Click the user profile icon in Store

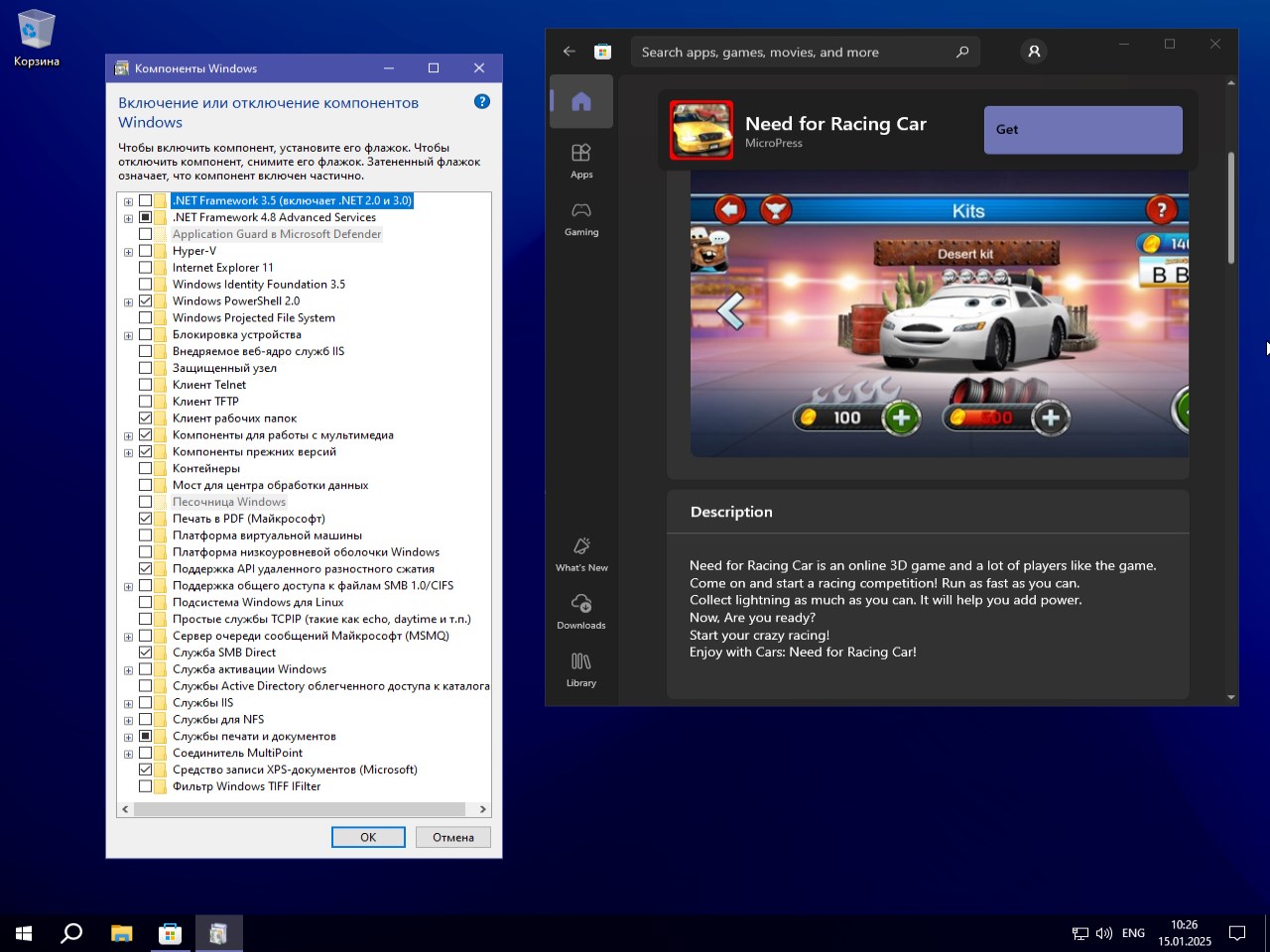(x=1034, y=52)
